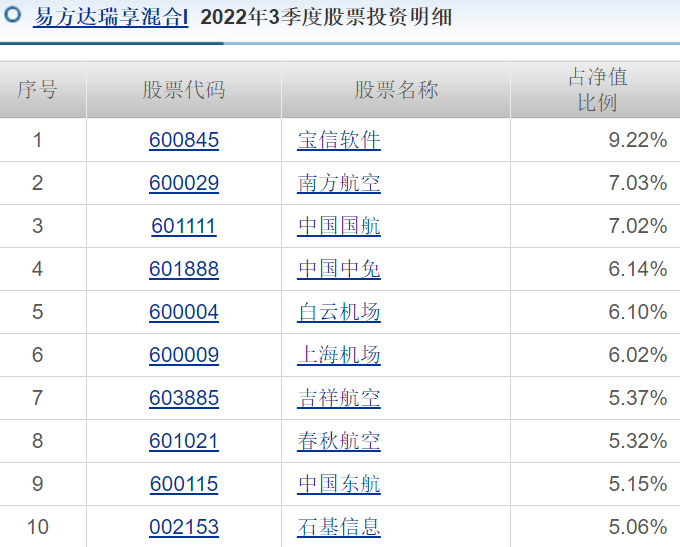Select the 6.02% value cell
680x547 pixels.
click(595, 355)
